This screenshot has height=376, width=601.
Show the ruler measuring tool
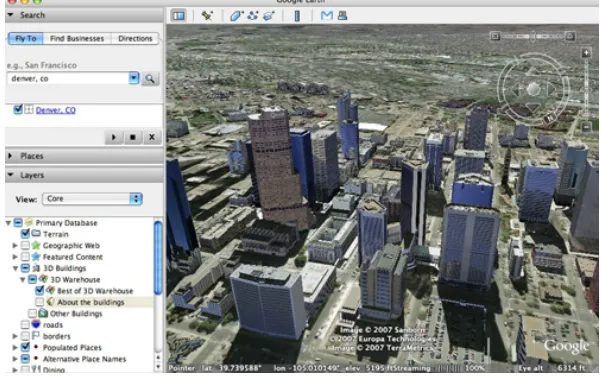297,16
